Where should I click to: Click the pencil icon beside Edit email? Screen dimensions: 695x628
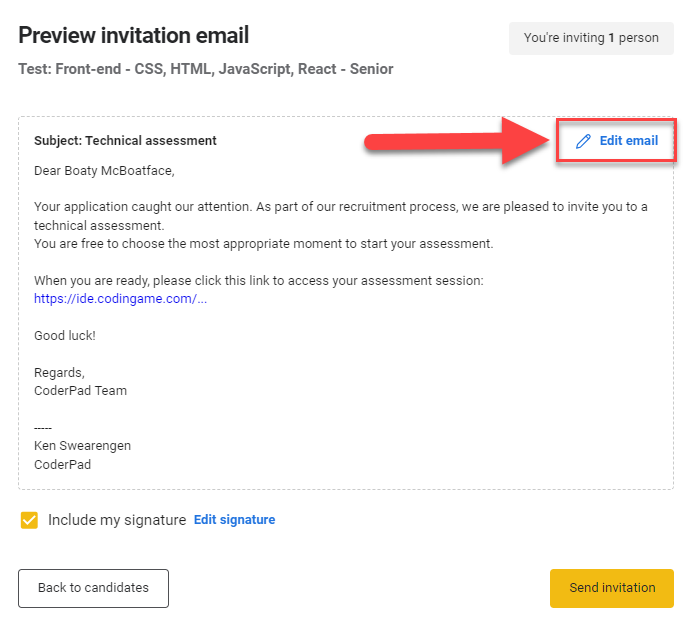(x=584, y=141)
